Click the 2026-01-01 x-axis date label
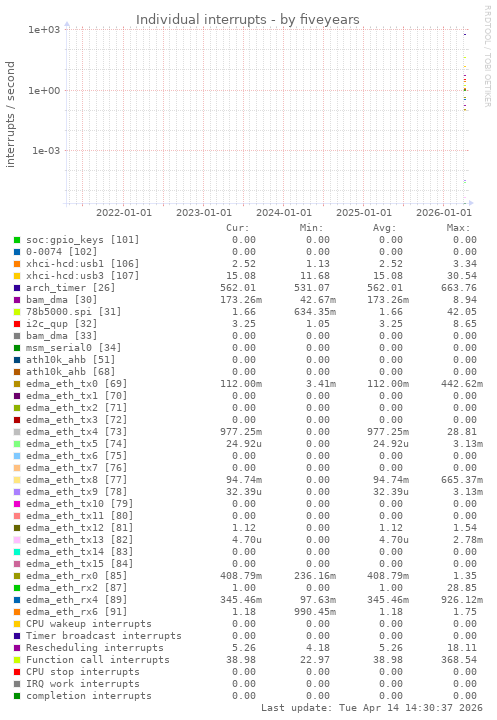This screenshot has height=720, width=497. point(444,213)
